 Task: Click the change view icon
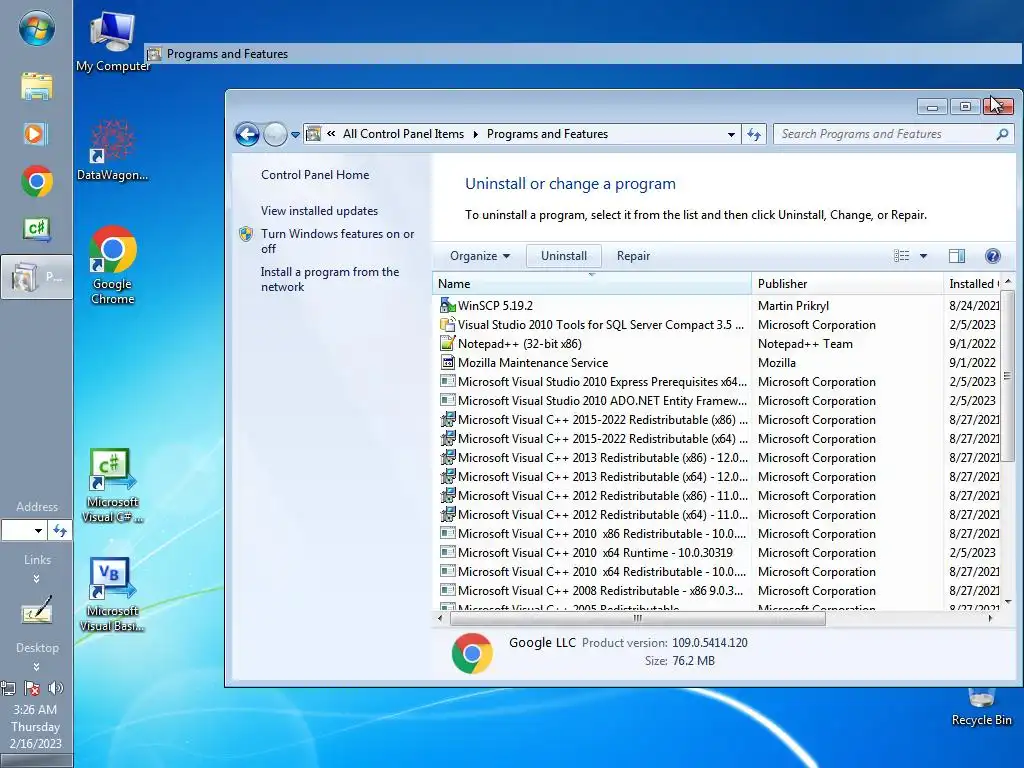click(x=901, y=256)
